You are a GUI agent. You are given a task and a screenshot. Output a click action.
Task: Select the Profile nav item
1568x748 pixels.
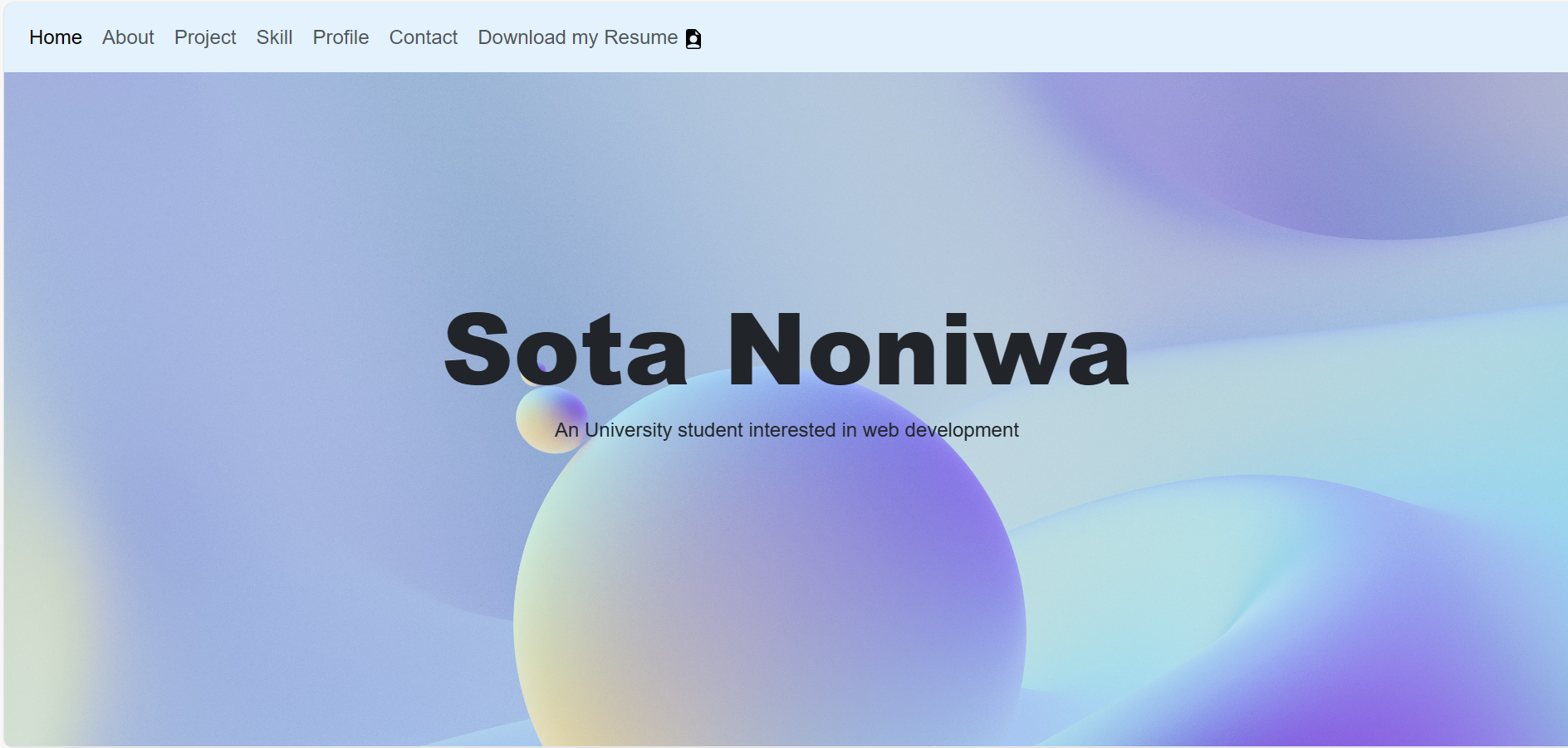pos(341,37)
